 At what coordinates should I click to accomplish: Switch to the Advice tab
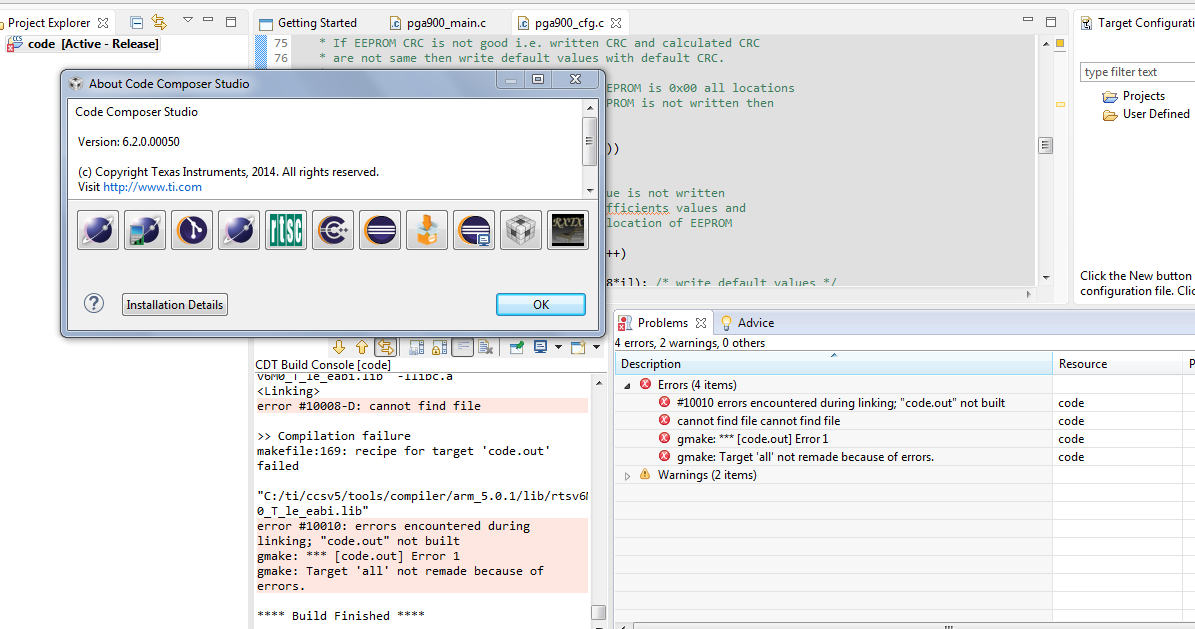pos(747,323)
